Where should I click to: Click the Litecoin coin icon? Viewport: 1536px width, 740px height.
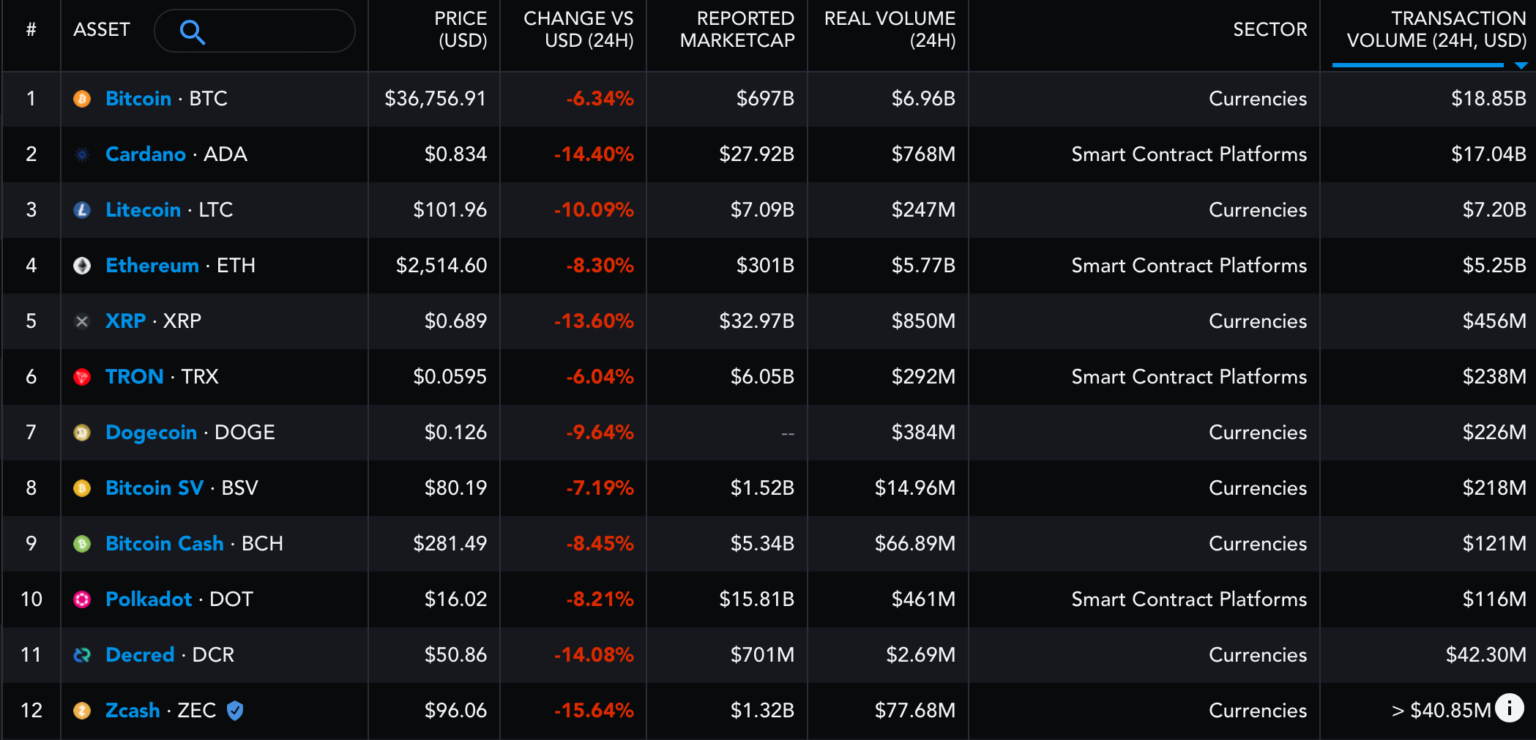pyautogui.click(x=82, y=210)
